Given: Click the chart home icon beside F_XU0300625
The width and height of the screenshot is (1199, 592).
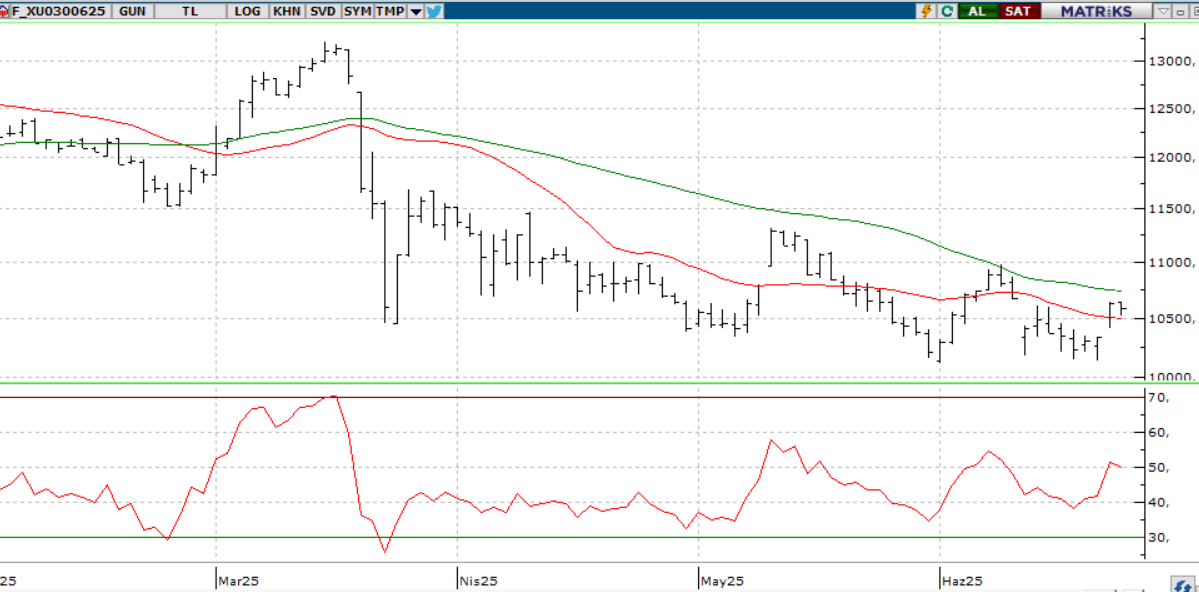Looking at the screenshot, I should point(5,11).
